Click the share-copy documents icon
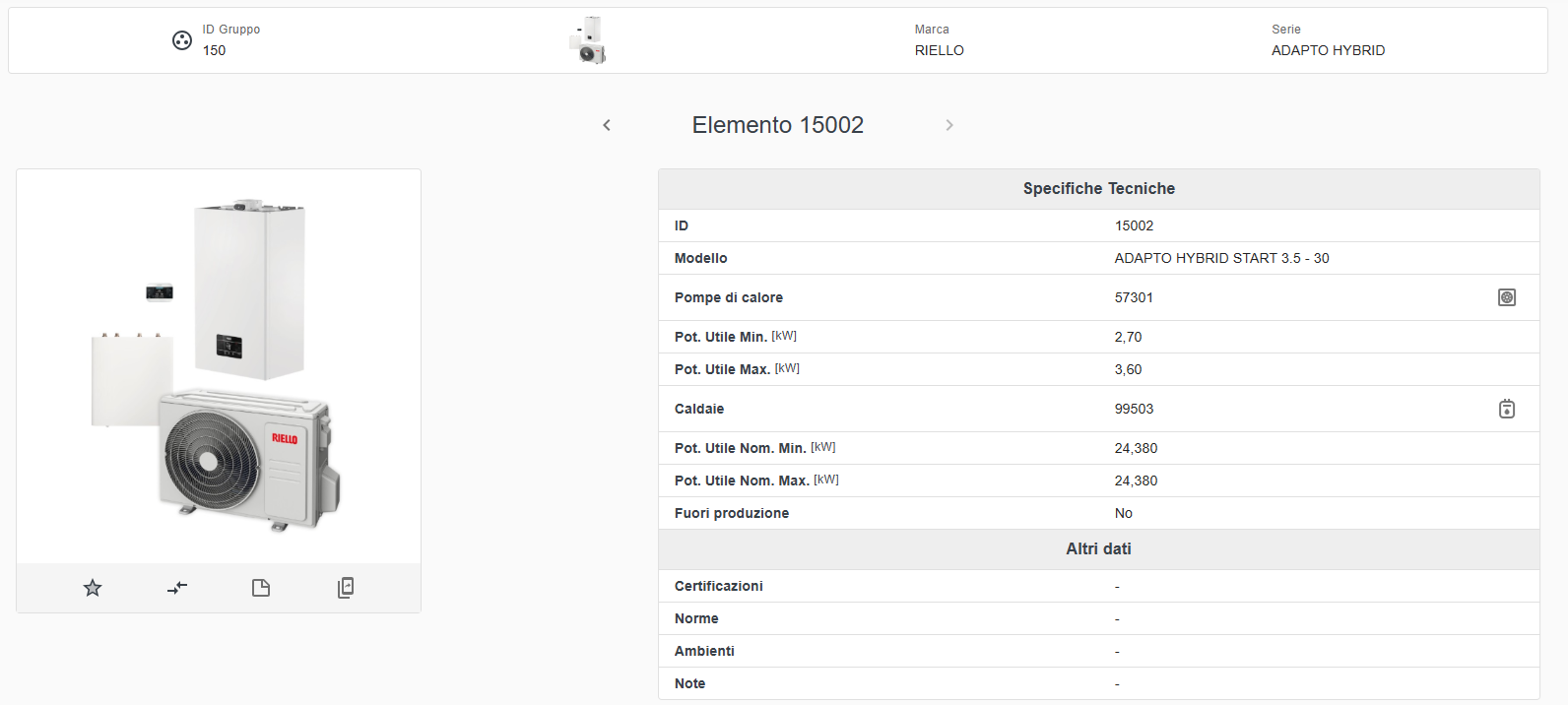This screenshot has width=1568, height=705. (346, 588)
